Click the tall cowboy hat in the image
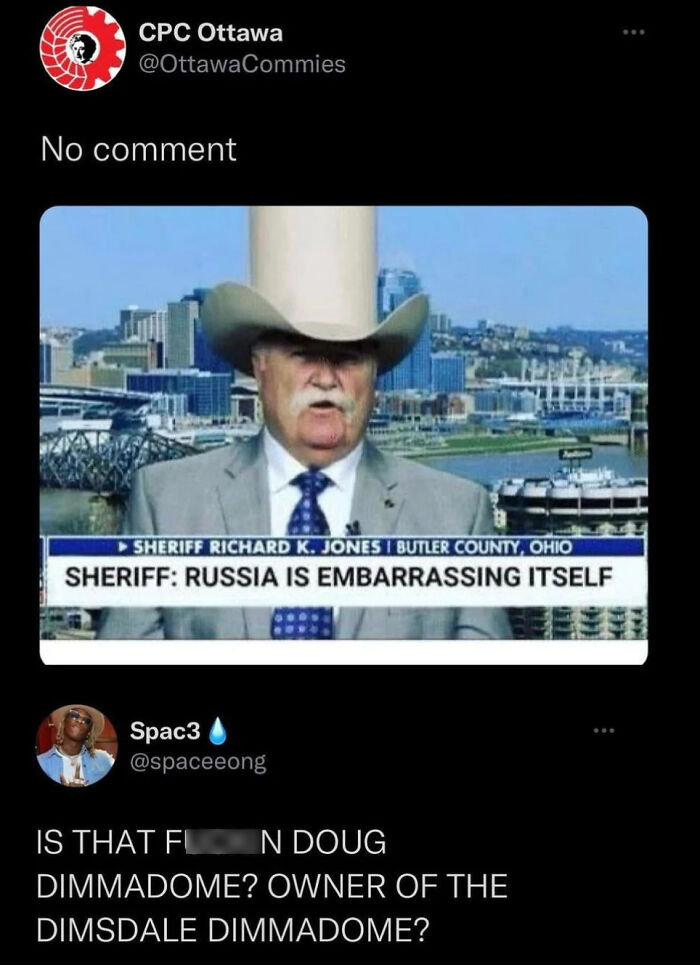700x965 pixels. coord(314,283)
